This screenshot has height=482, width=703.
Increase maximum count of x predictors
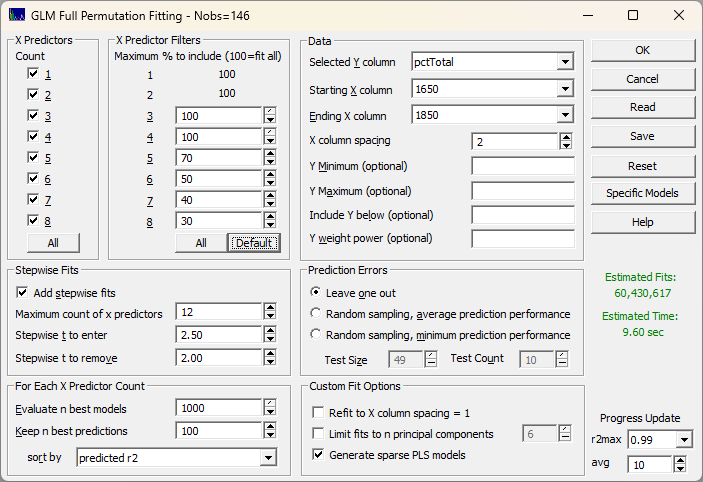click(269, 310)
